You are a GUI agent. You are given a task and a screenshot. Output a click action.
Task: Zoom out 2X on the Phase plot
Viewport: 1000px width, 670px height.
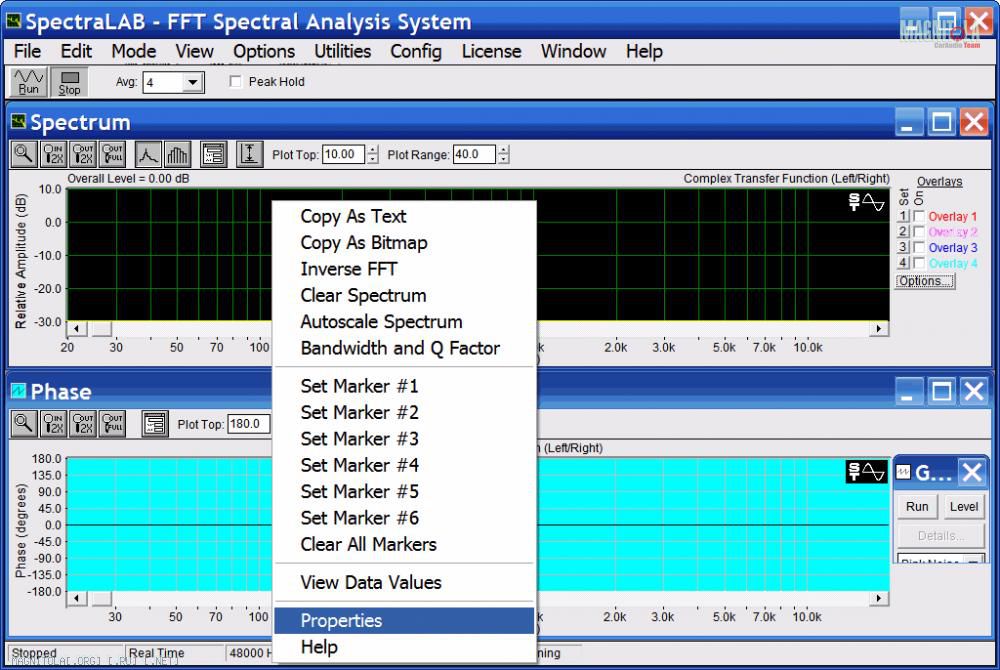pyautogui.click(x=84, y=424)
